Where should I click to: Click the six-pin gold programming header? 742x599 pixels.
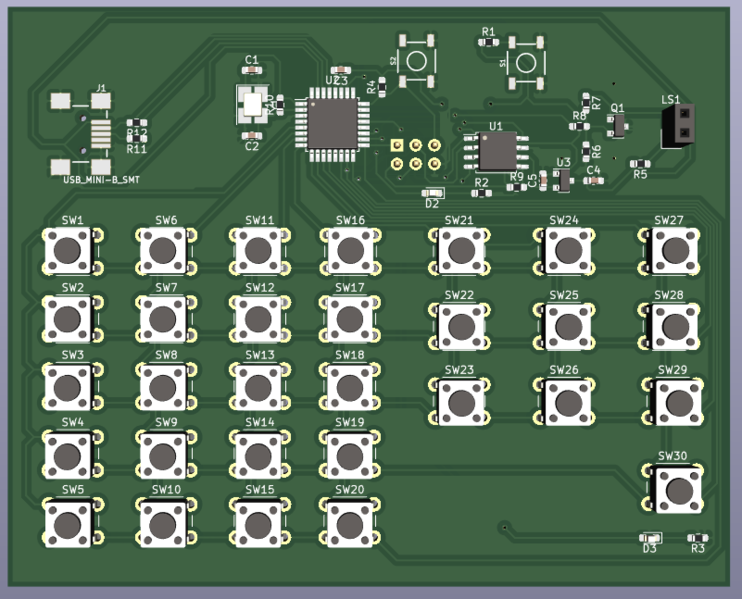(415, 153)
